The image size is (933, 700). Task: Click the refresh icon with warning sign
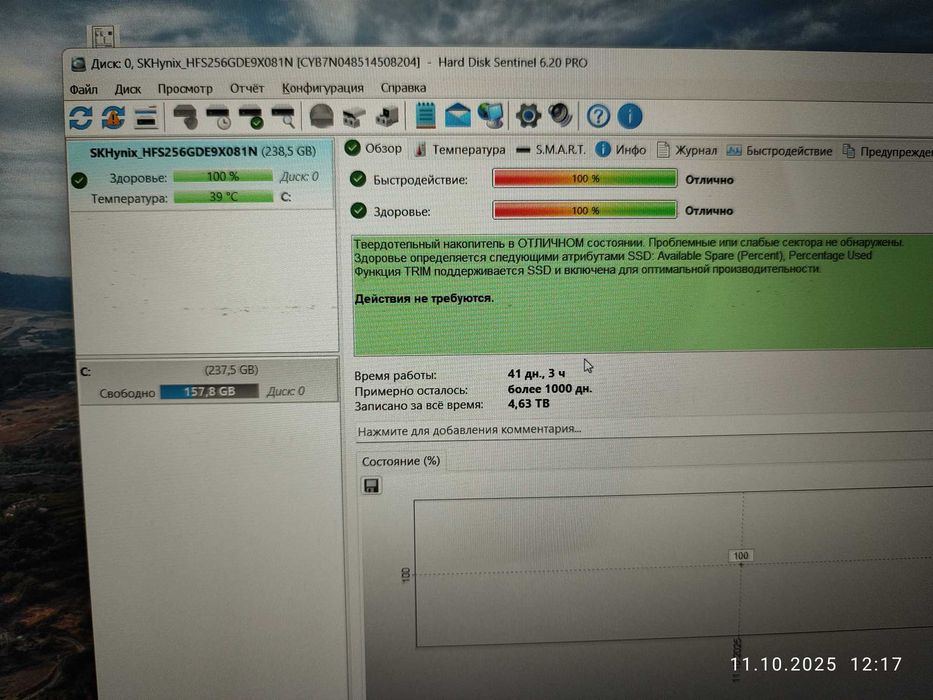(113, 117)
